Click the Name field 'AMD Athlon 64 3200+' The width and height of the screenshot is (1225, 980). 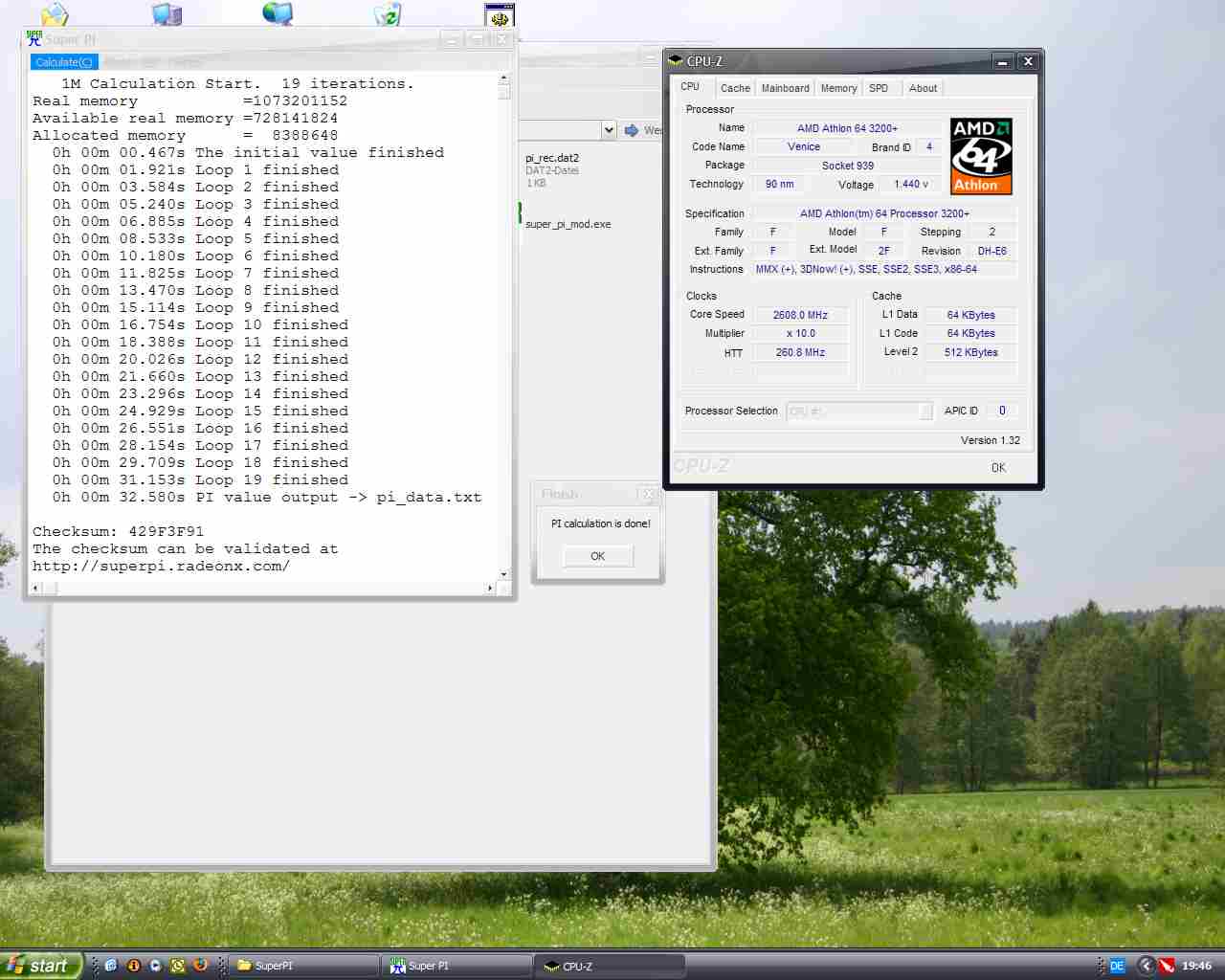tap(847, 128)
